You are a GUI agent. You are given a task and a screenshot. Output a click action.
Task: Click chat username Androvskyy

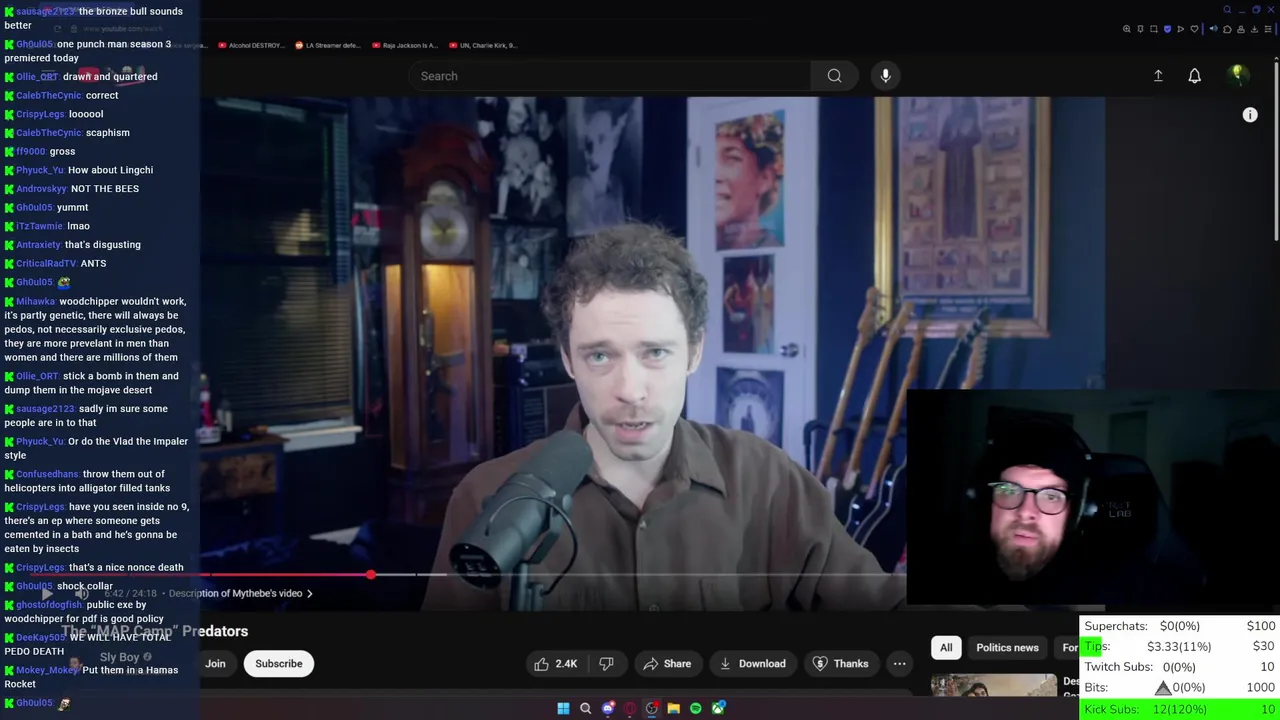(41, 189)
